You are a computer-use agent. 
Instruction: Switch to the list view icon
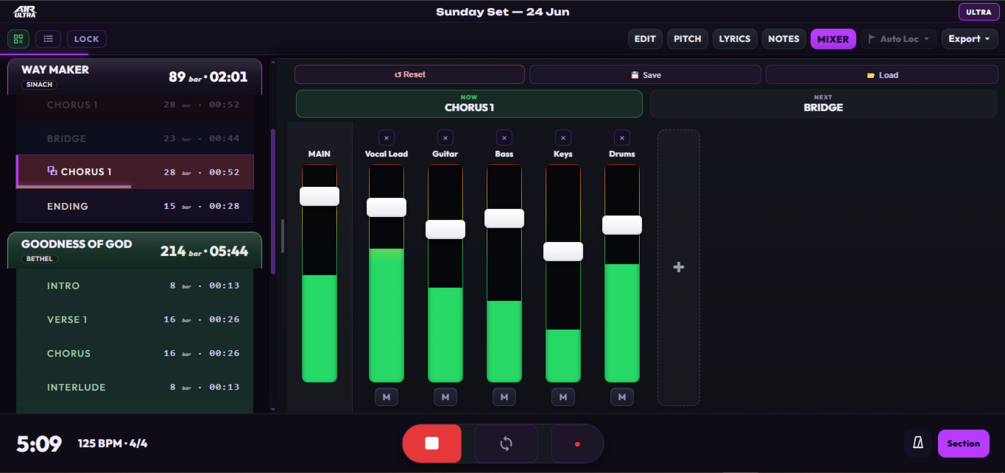pos(48,39)
